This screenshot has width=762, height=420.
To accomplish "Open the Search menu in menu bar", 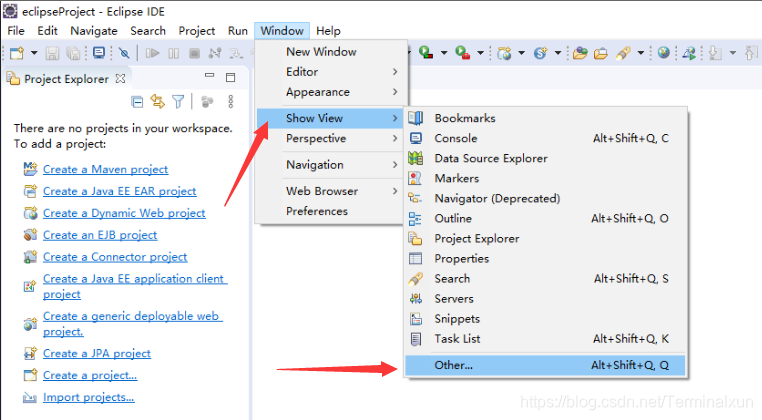I will pyautogui.click(x=148, y=31).
